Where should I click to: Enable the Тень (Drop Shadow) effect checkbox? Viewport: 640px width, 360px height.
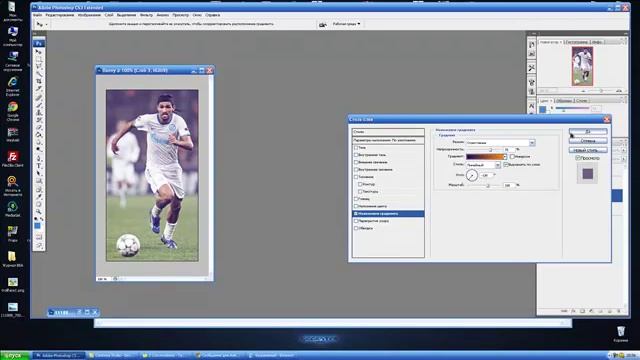coord(356,148)
